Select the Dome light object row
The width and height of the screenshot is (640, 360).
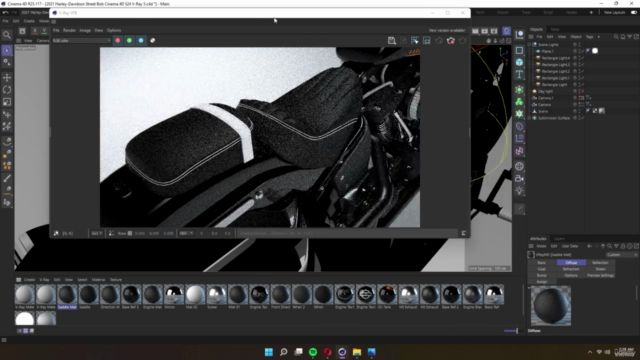pyautogui.click(x=545, y=91)
